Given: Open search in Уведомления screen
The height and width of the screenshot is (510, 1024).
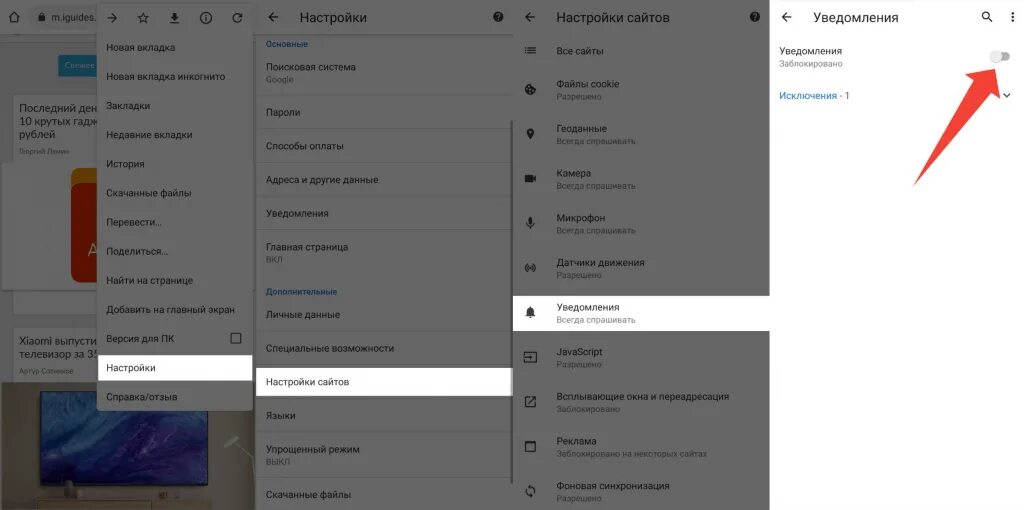Looking at the screenshot, I should pos(987,17).
